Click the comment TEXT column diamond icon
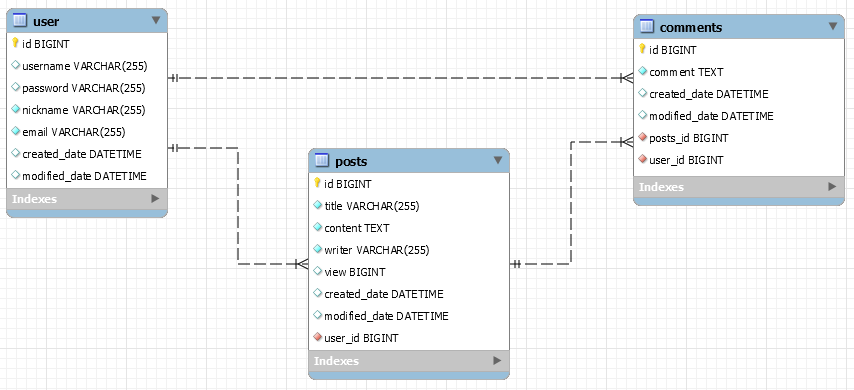 tap(642, 71)
